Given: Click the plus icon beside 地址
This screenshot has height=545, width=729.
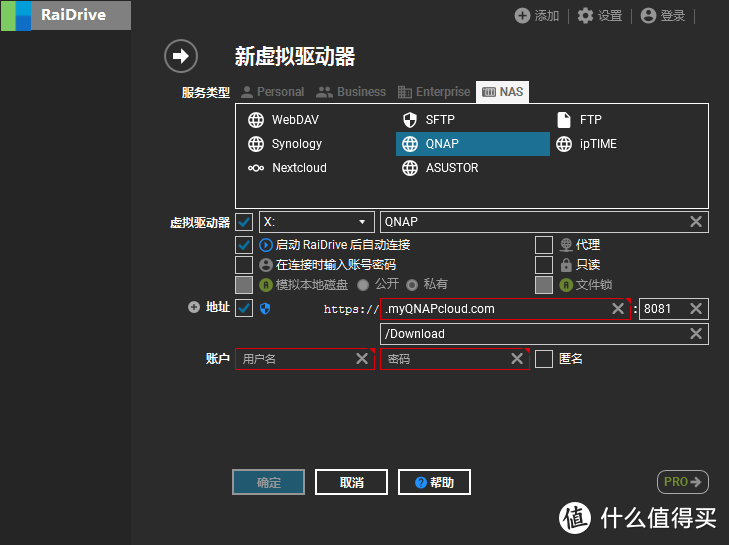Looking at the screenshot, I should pyautogui.click(x=193, y=307).
